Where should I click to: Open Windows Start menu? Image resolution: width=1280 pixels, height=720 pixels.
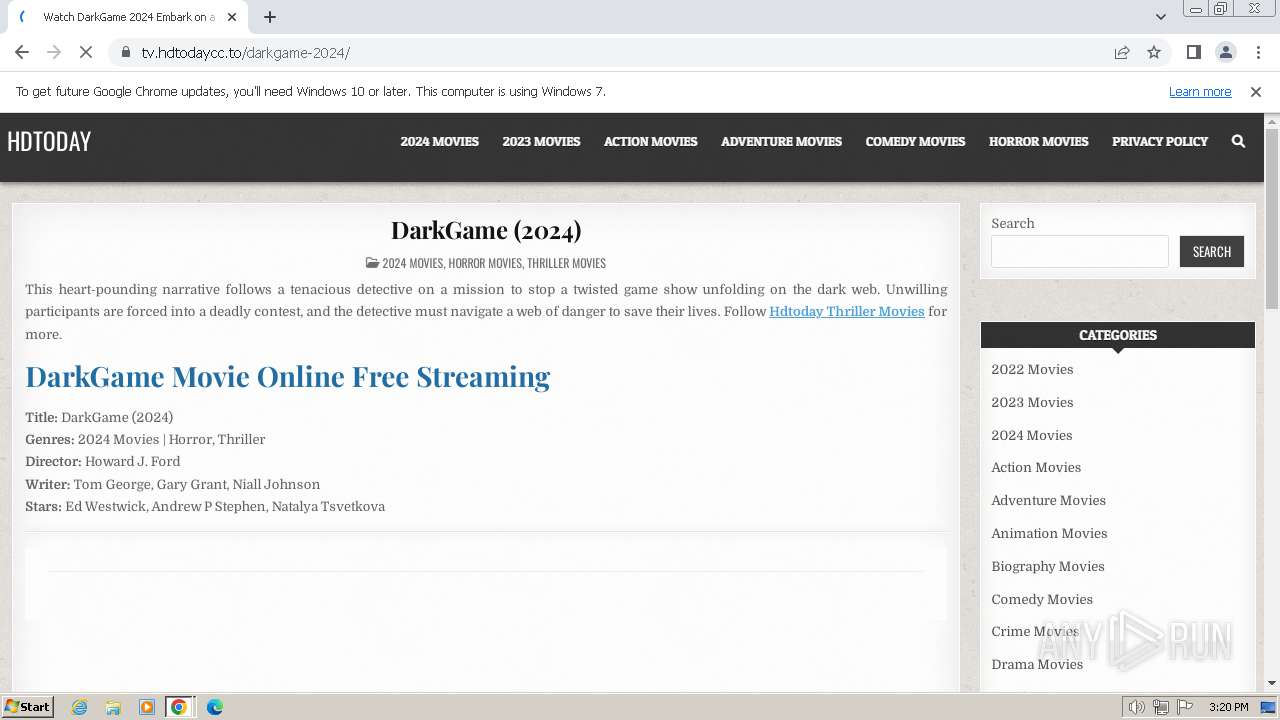27,707
